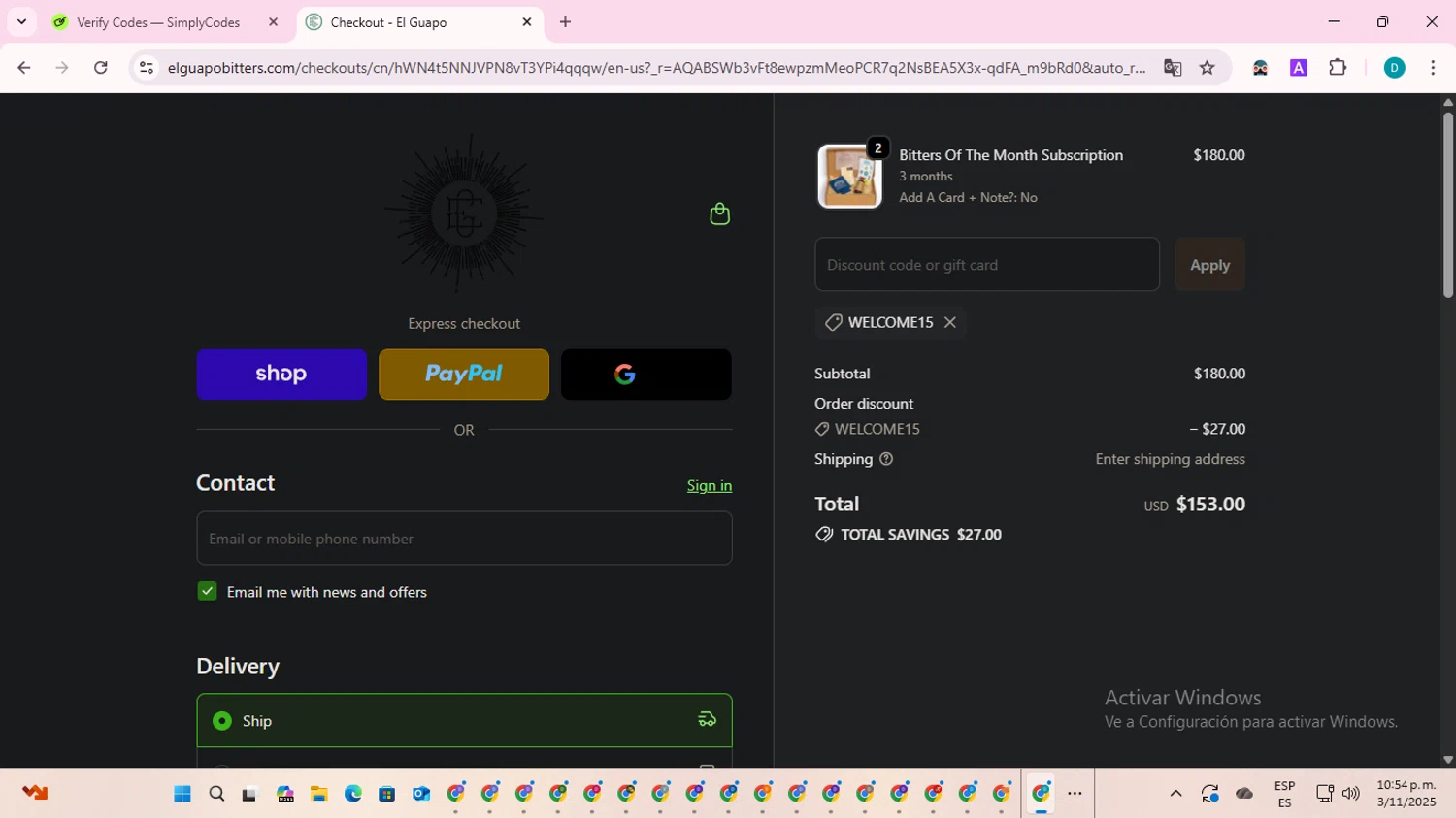This screenshot has width=1456, height=818.
Task: Uncheck Email me with news and offers
Action: [207, 591]
